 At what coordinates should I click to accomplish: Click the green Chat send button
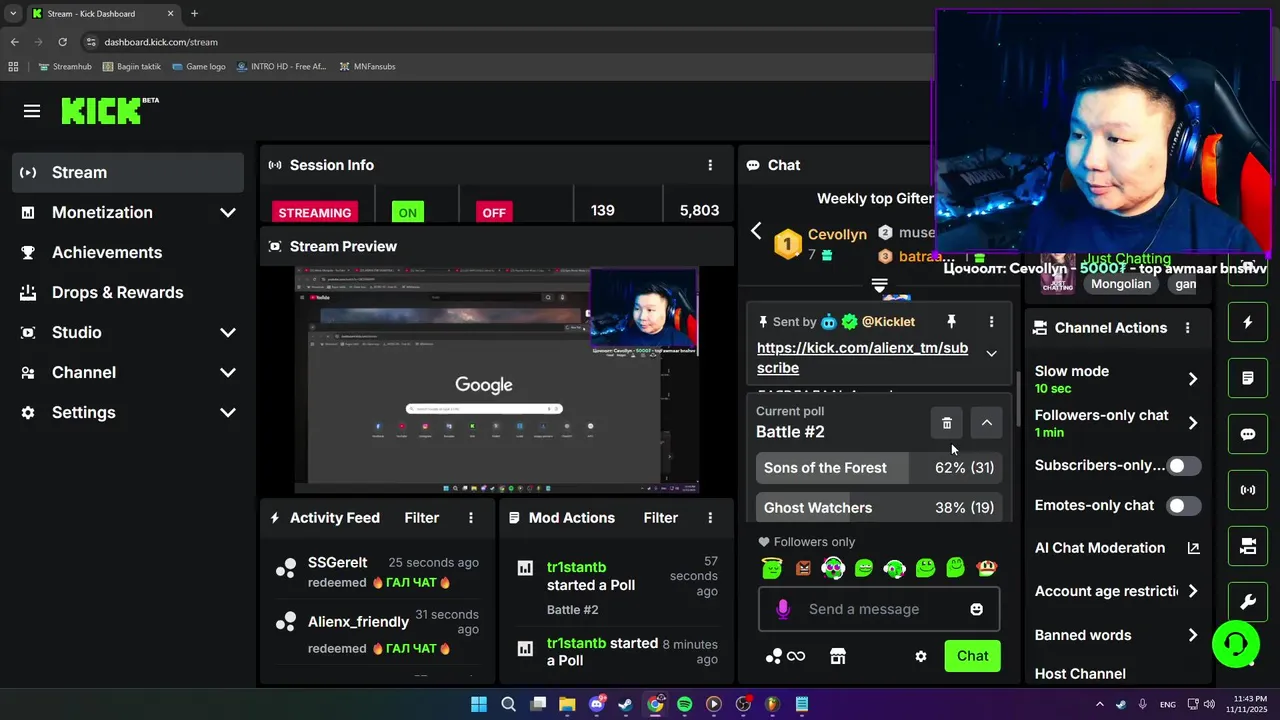click(x=972, y=656)
